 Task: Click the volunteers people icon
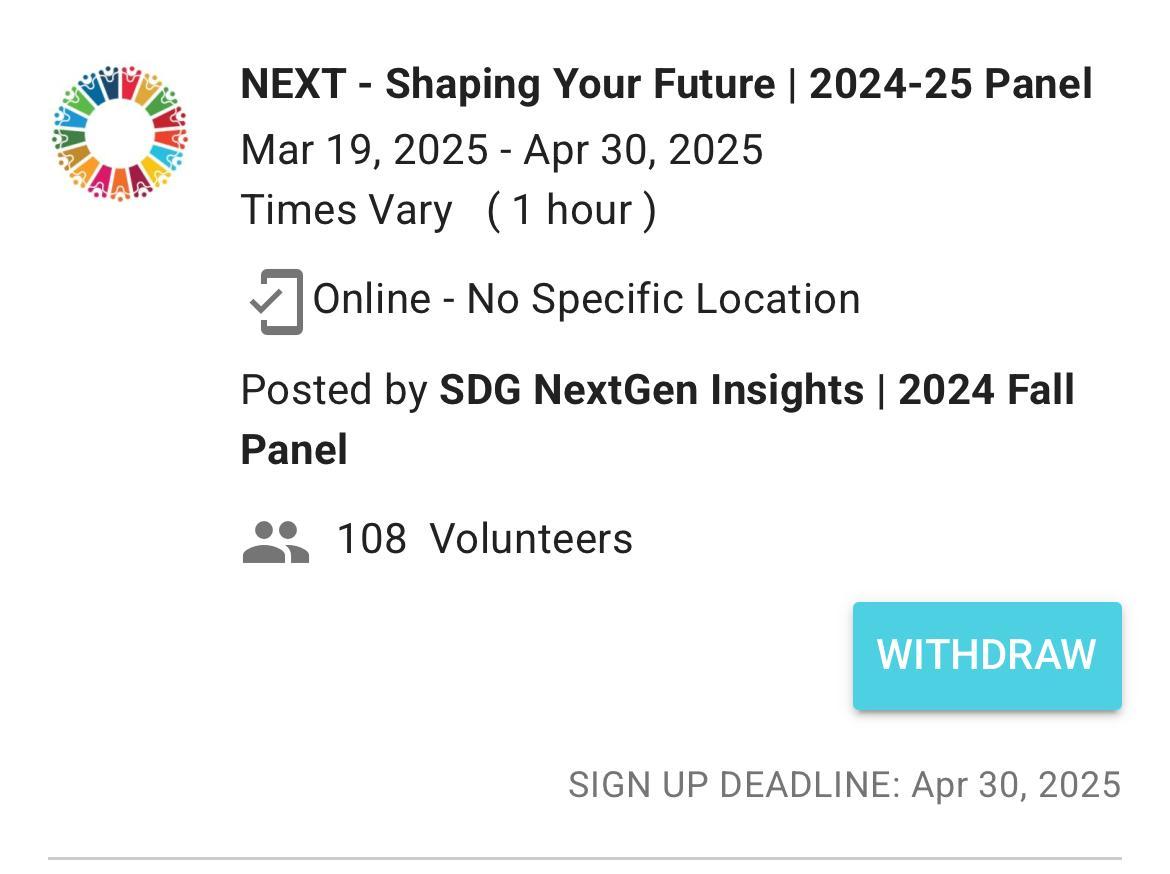pos(275,541)
